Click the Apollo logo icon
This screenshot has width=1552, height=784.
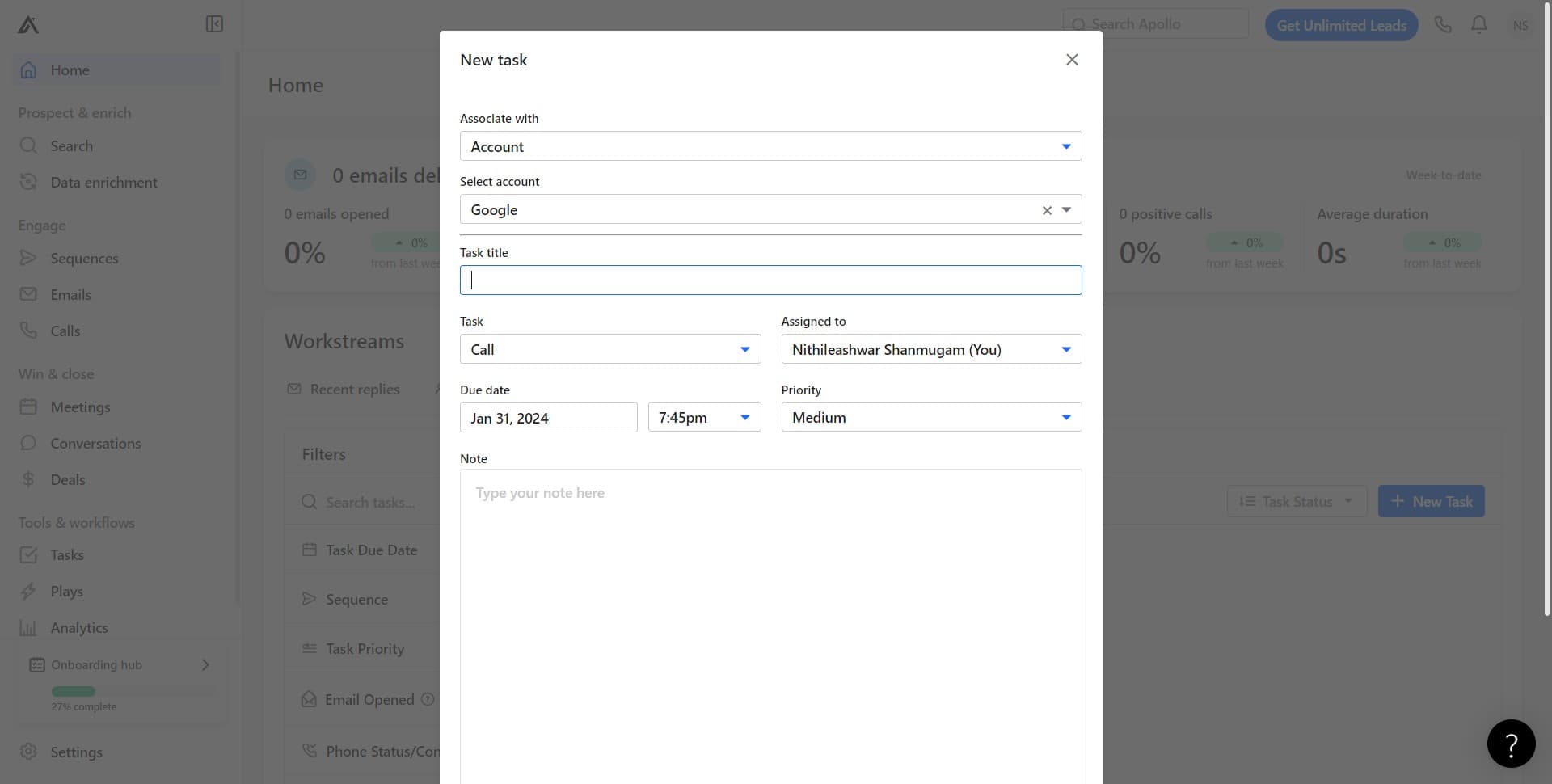28,25
